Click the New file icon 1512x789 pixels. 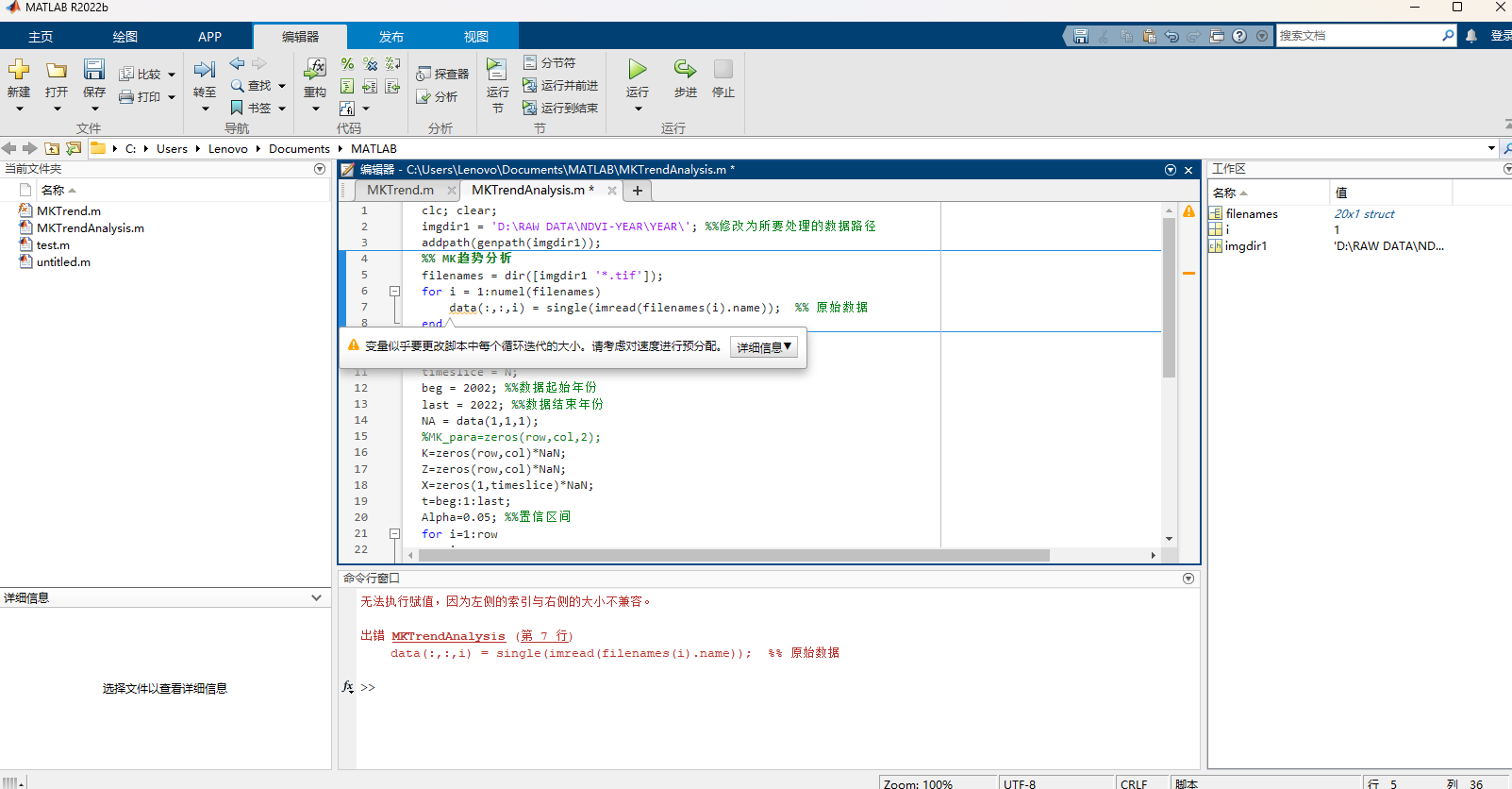pyautogui.click(x=19, y=71)
